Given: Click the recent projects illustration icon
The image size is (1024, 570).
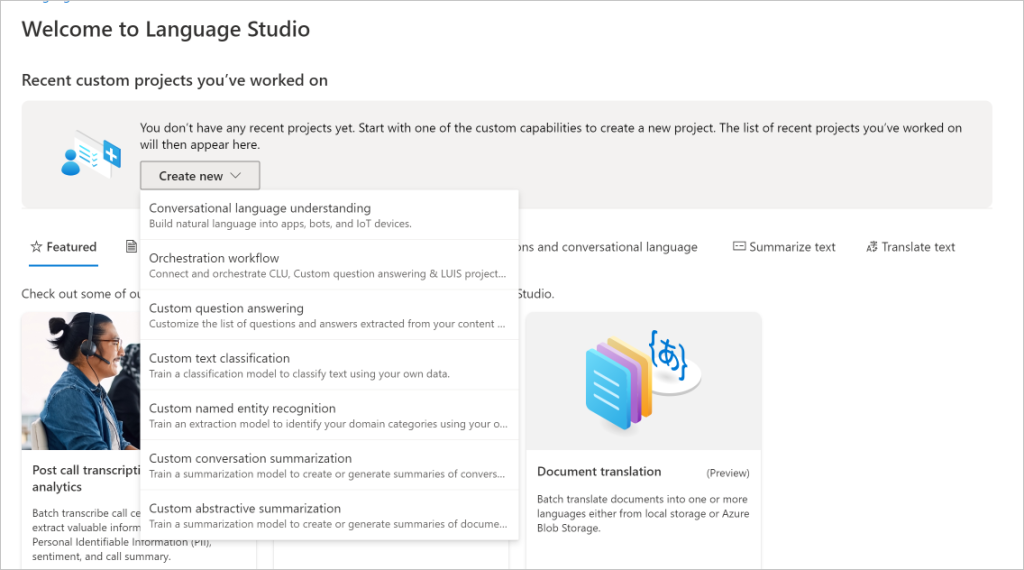Looking at the screenshot, I should click(91, 155).
